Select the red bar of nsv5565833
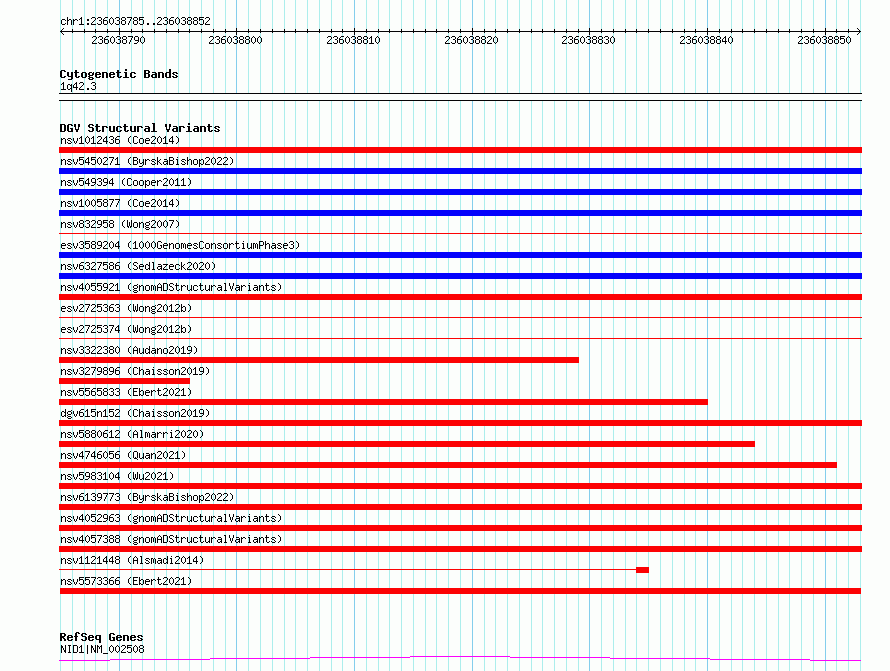 (383, 402)
